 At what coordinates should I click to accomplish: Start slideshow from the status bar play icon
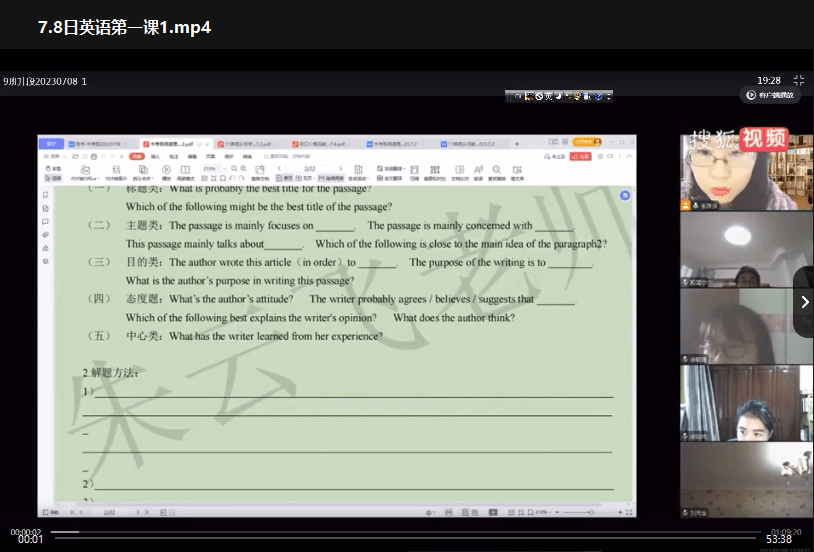493,513
